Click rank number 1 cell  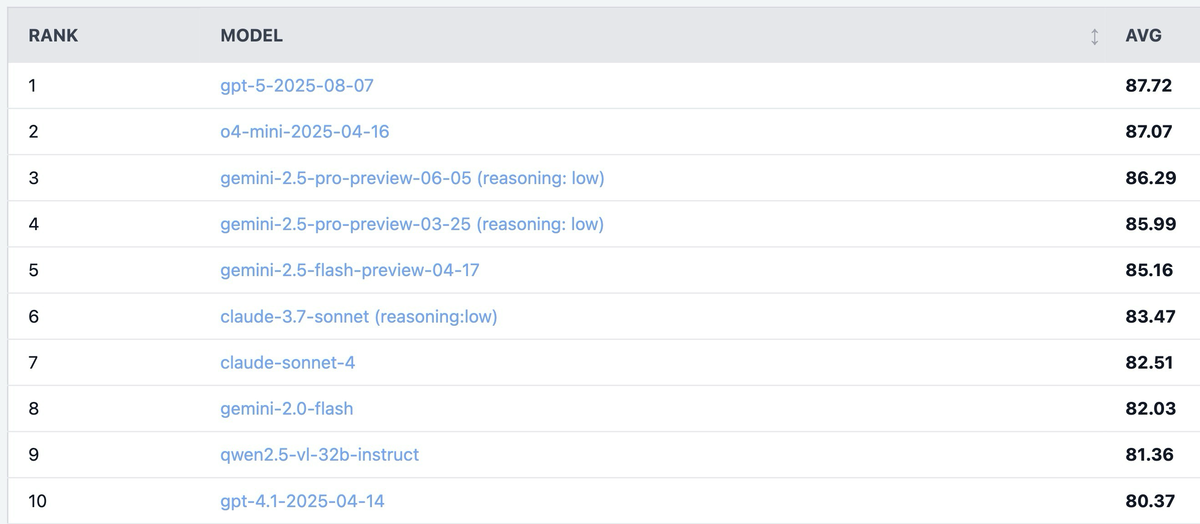point(33,86)
